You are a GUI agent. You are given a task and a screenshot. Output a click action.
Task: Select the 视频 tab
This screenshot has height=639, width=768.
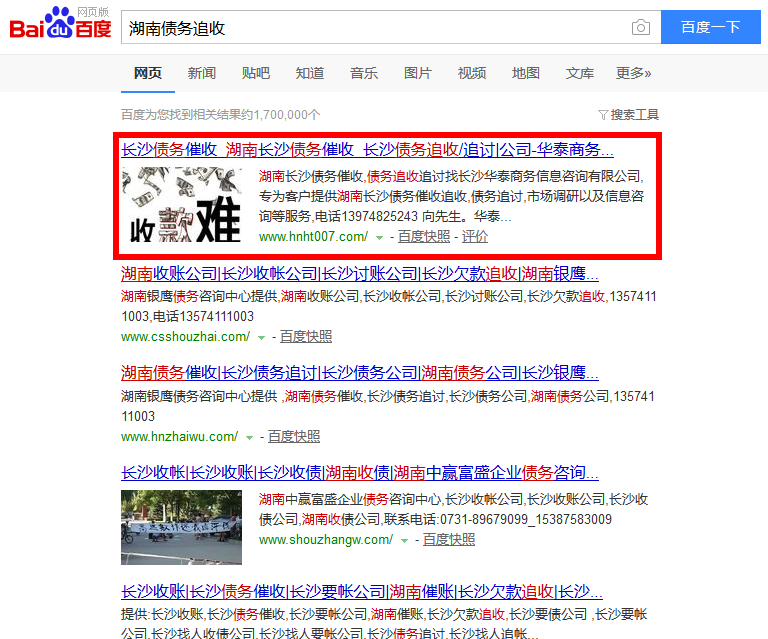(x=472, y=73)
